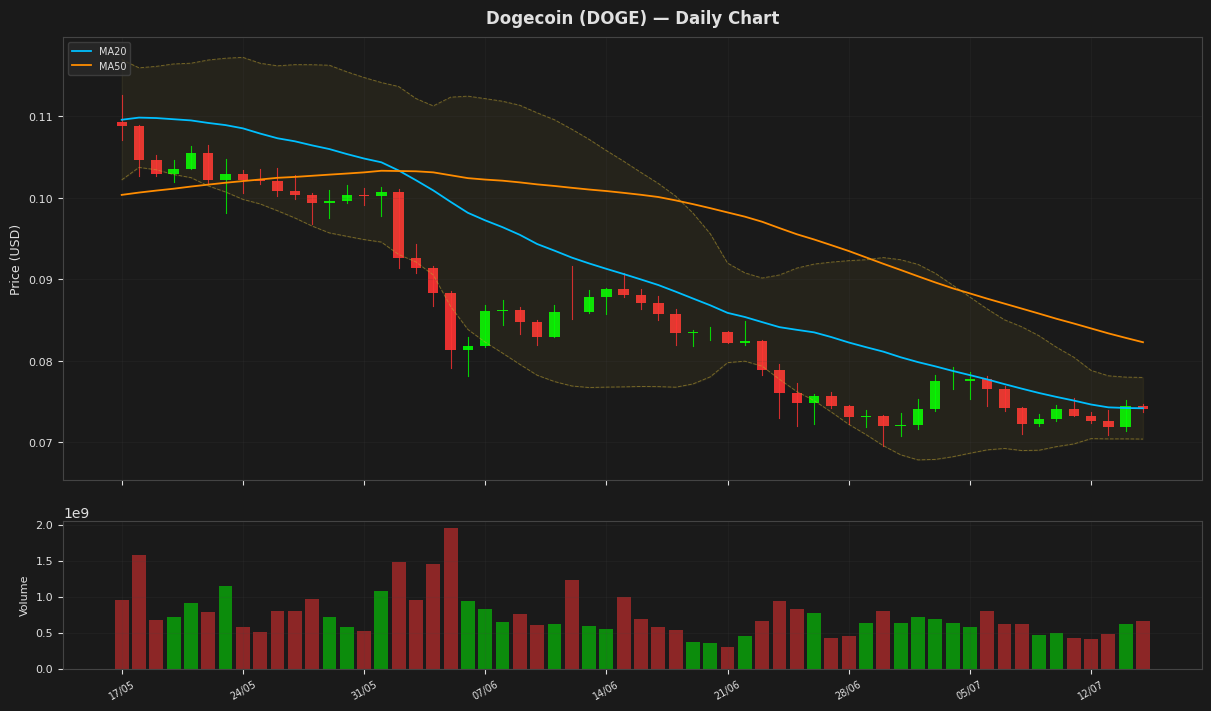Click the 0.11 price axis tick label
Image resolution: width=1211 pixels, height=711 pixels.
coord(41,117)
